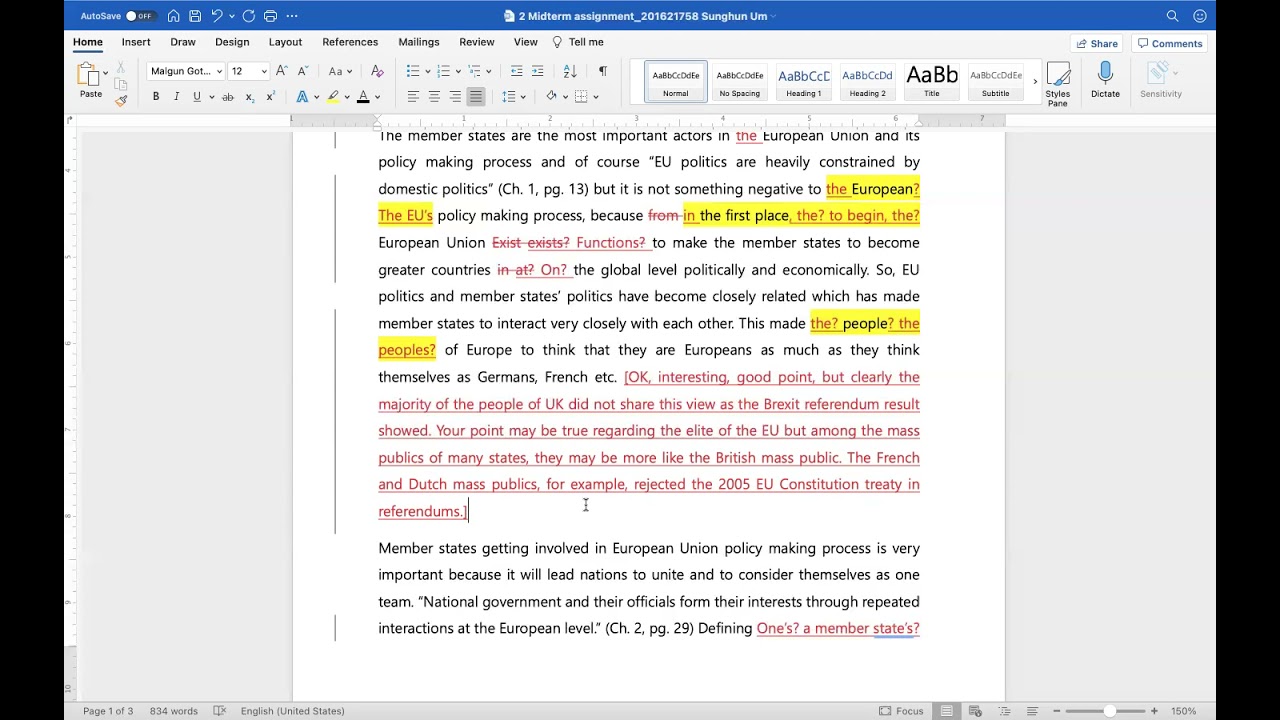The width and height of the screenshot is (1280, 720).
Task: Click the Paste button
Action: tap(91, 80)
